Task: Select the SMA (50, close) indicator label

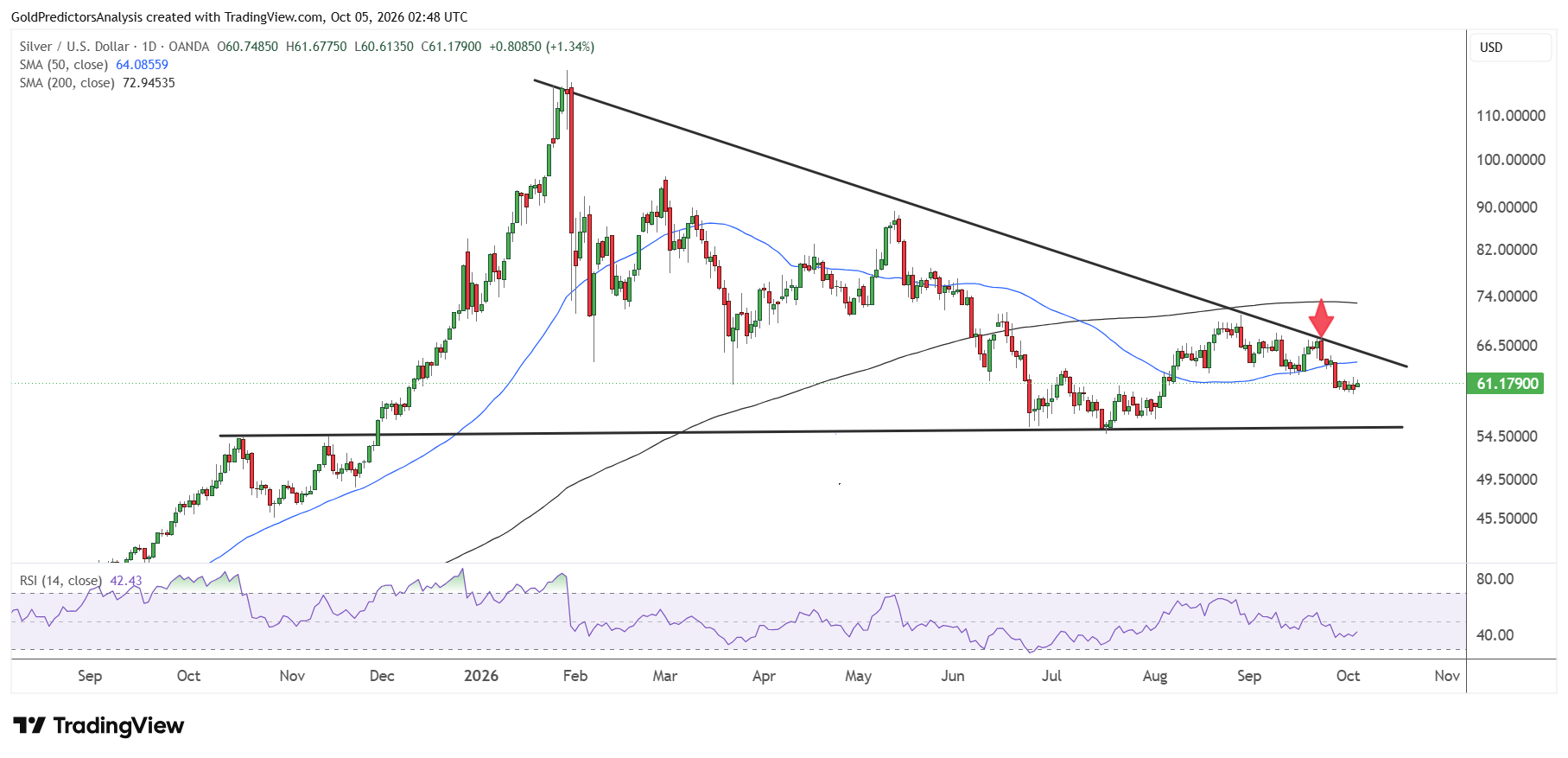Action: click(64, 65)
